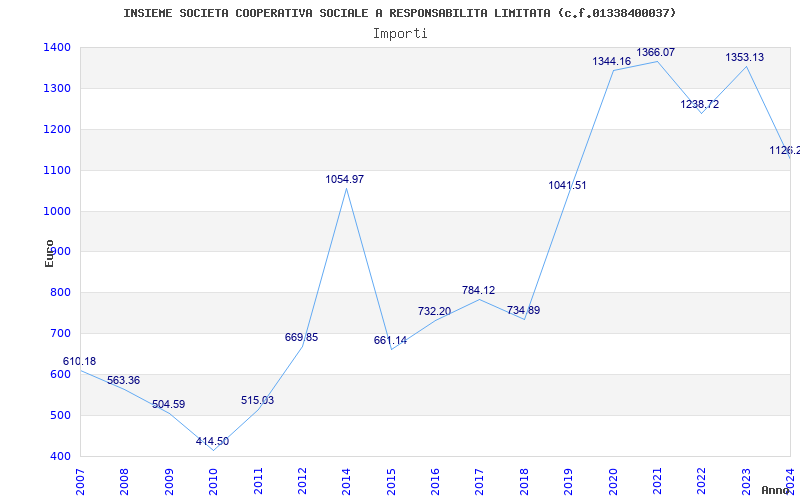Click the 2020 year label
Image resolution: width=800 pixels, height=500 pixels.
pyautogui.click(x=613, y=481)
